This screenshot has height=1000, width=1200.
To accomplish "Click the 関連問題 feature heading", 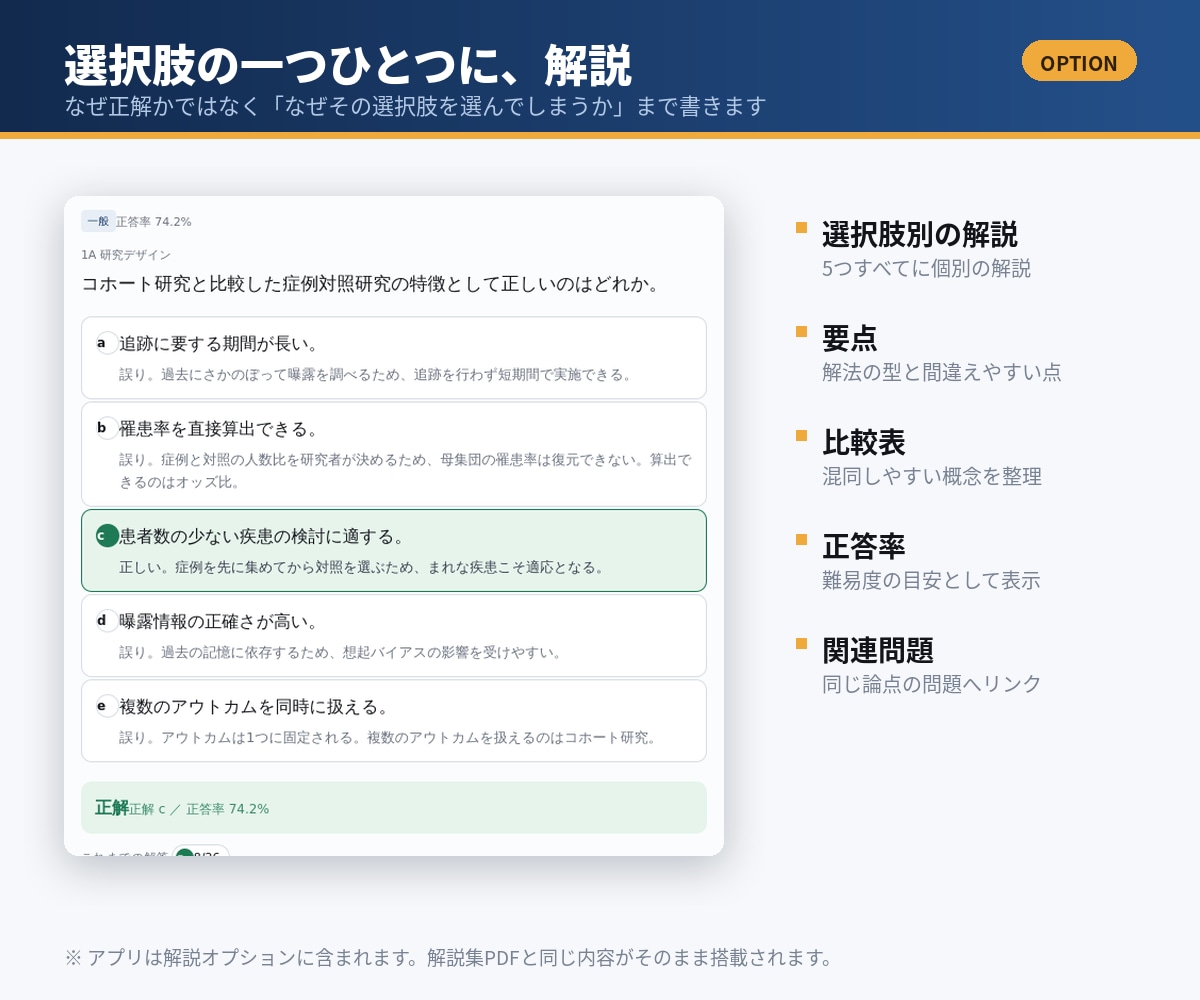I will point(878,650).
